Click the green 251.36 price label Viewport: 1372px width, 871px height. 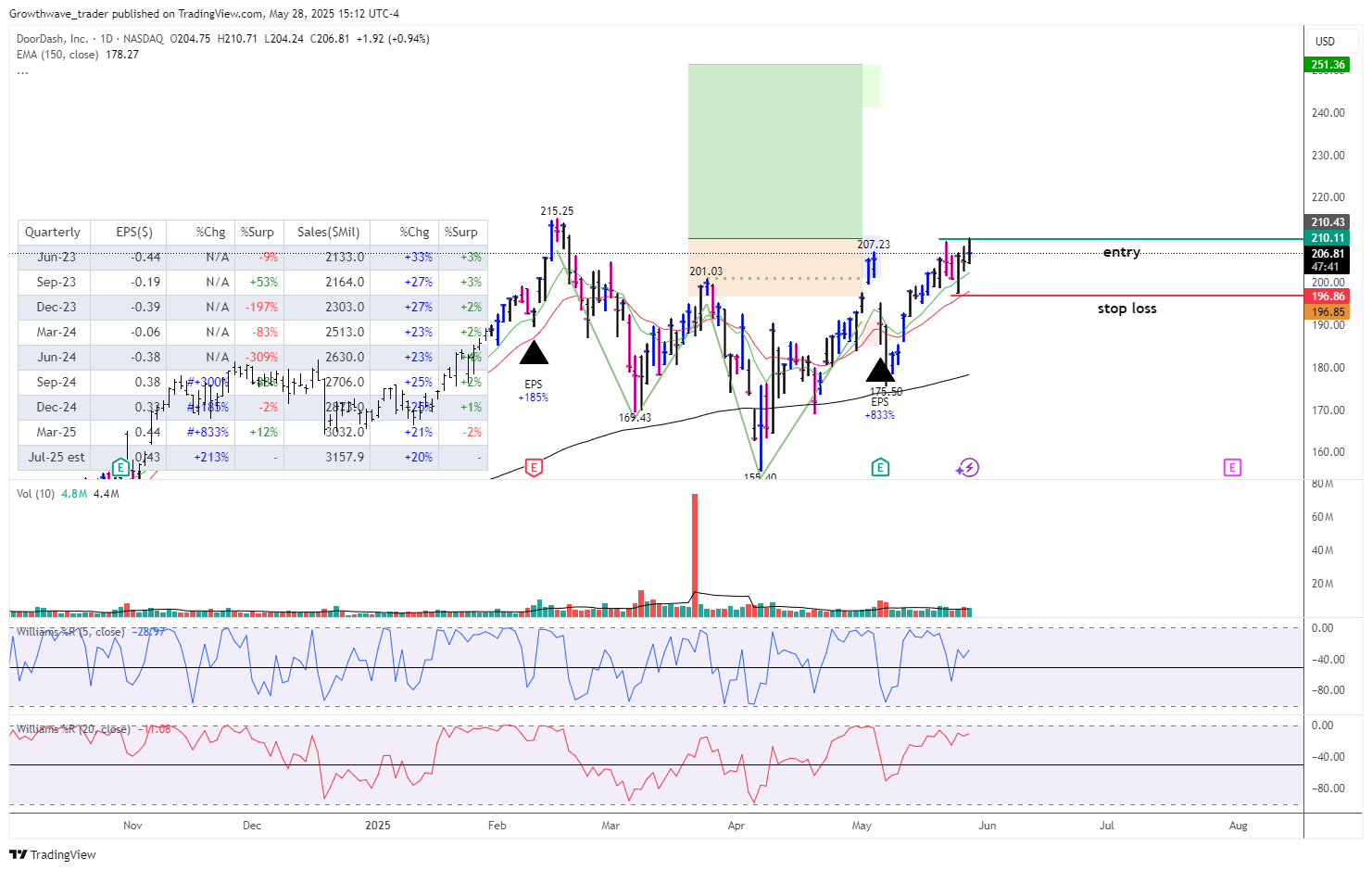[1328, 65]
